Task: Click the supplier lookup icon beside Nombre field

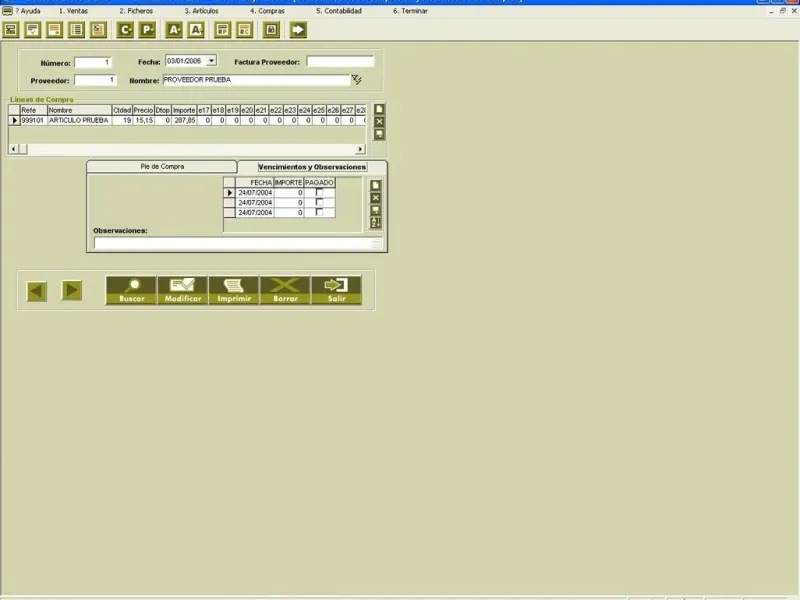Action: [357, 80]
